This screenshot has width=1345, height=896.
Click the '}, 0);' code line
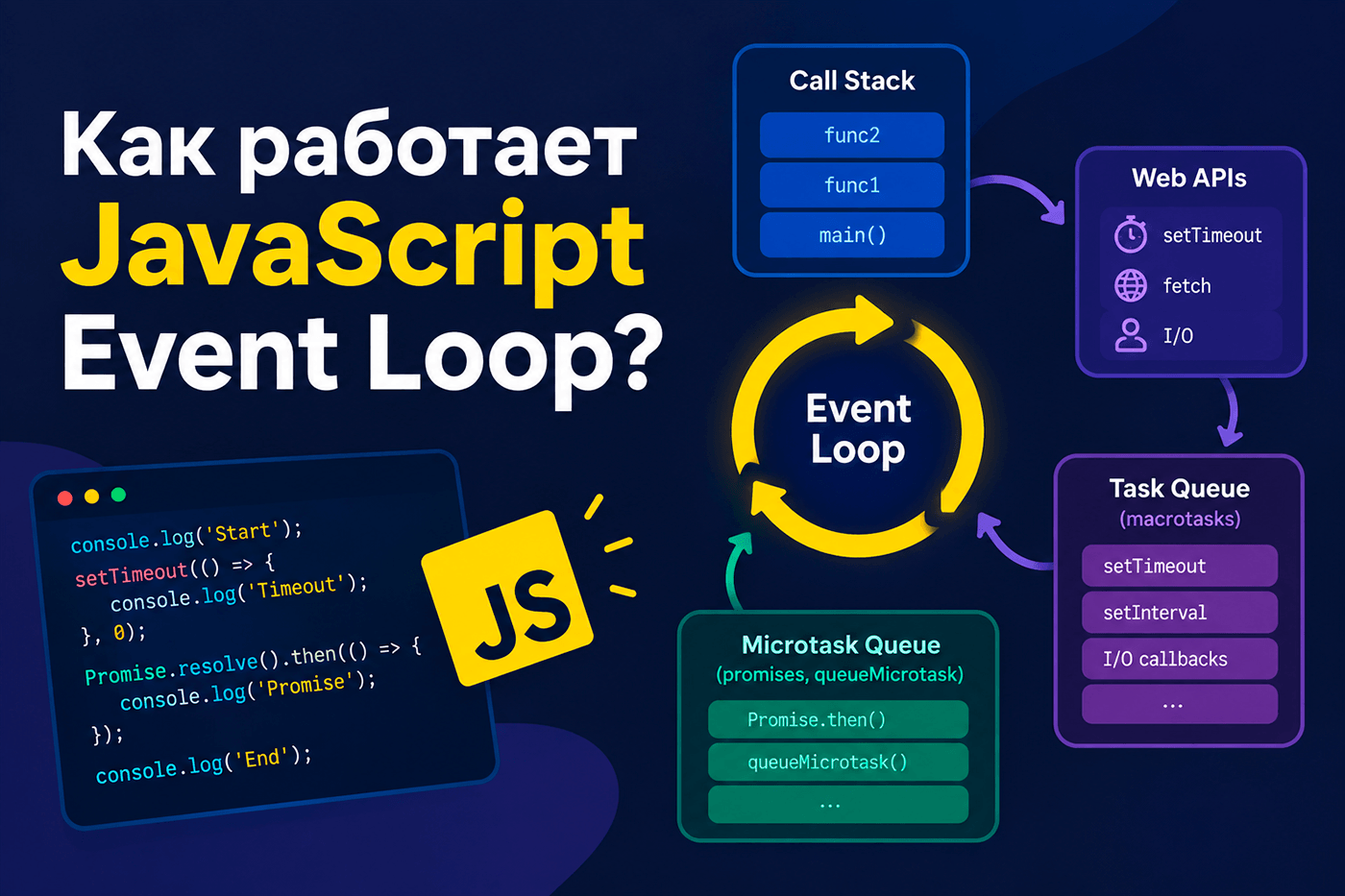pos(113,634)
